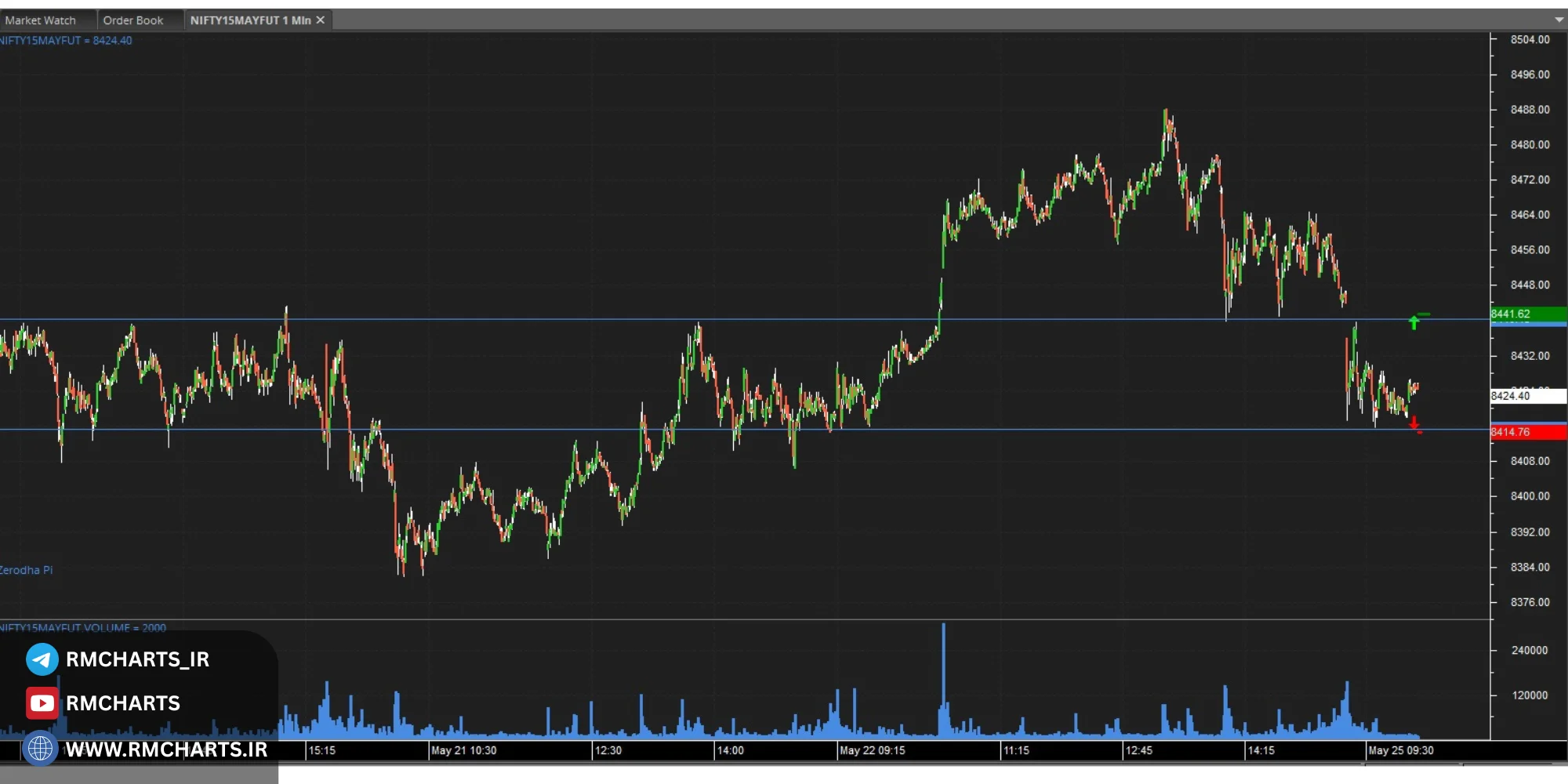Click the green 8441.62 price label
Screen dimensions: 1568x784
coord(1526,314)
